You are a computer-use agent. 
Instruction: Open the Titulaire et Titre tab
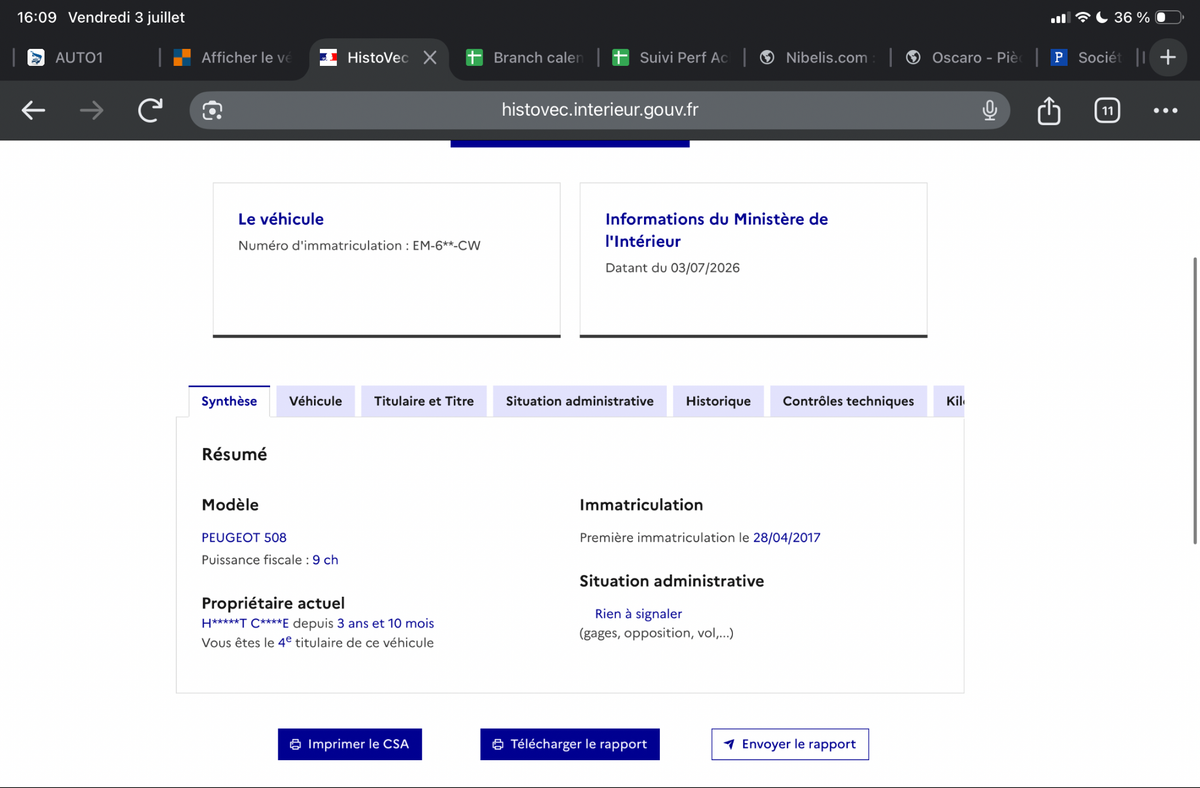pos(424,401)
